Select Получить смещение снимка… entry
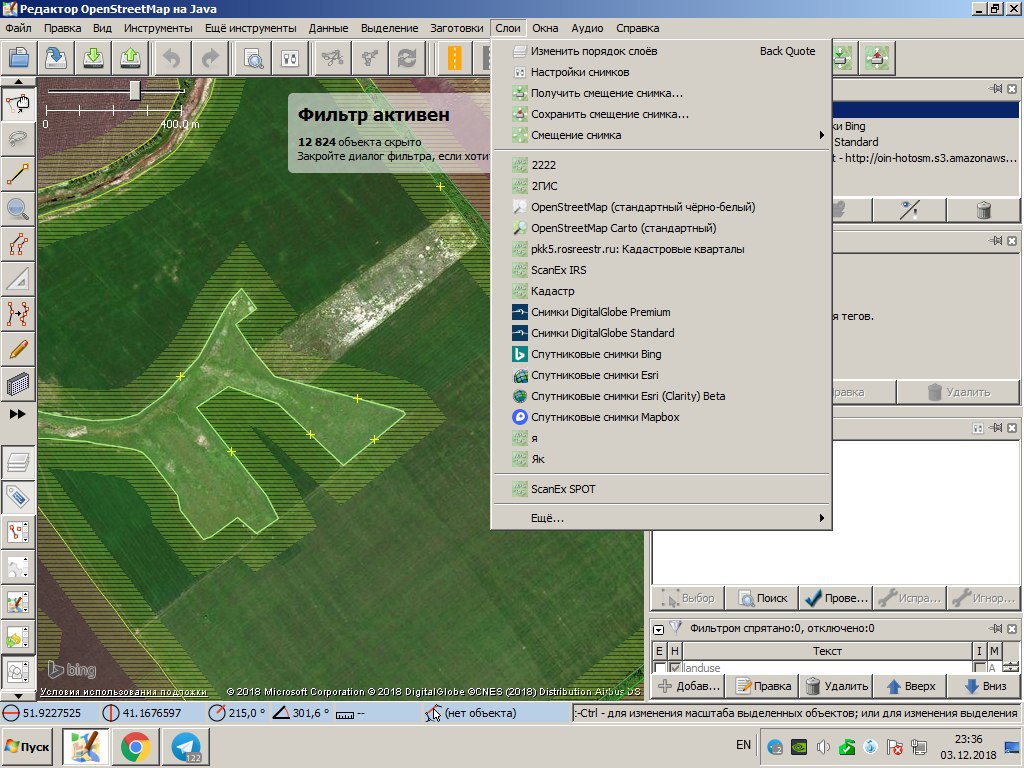Viewport: 1024px width, 768px height. pyautogui.click(x=660, y=93)
